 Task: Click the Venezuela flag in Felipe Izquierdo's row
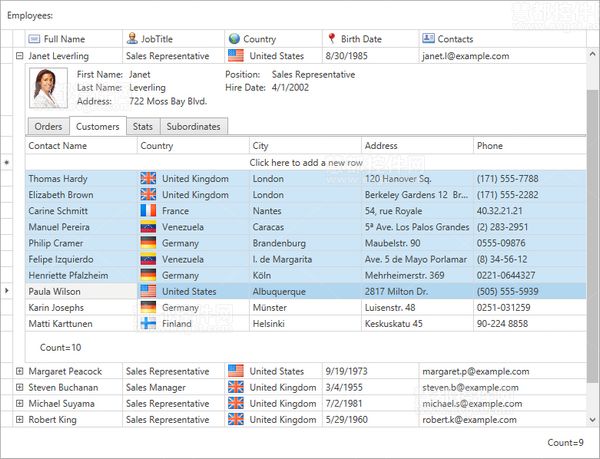pyautogui.click(x=148, y=259)
